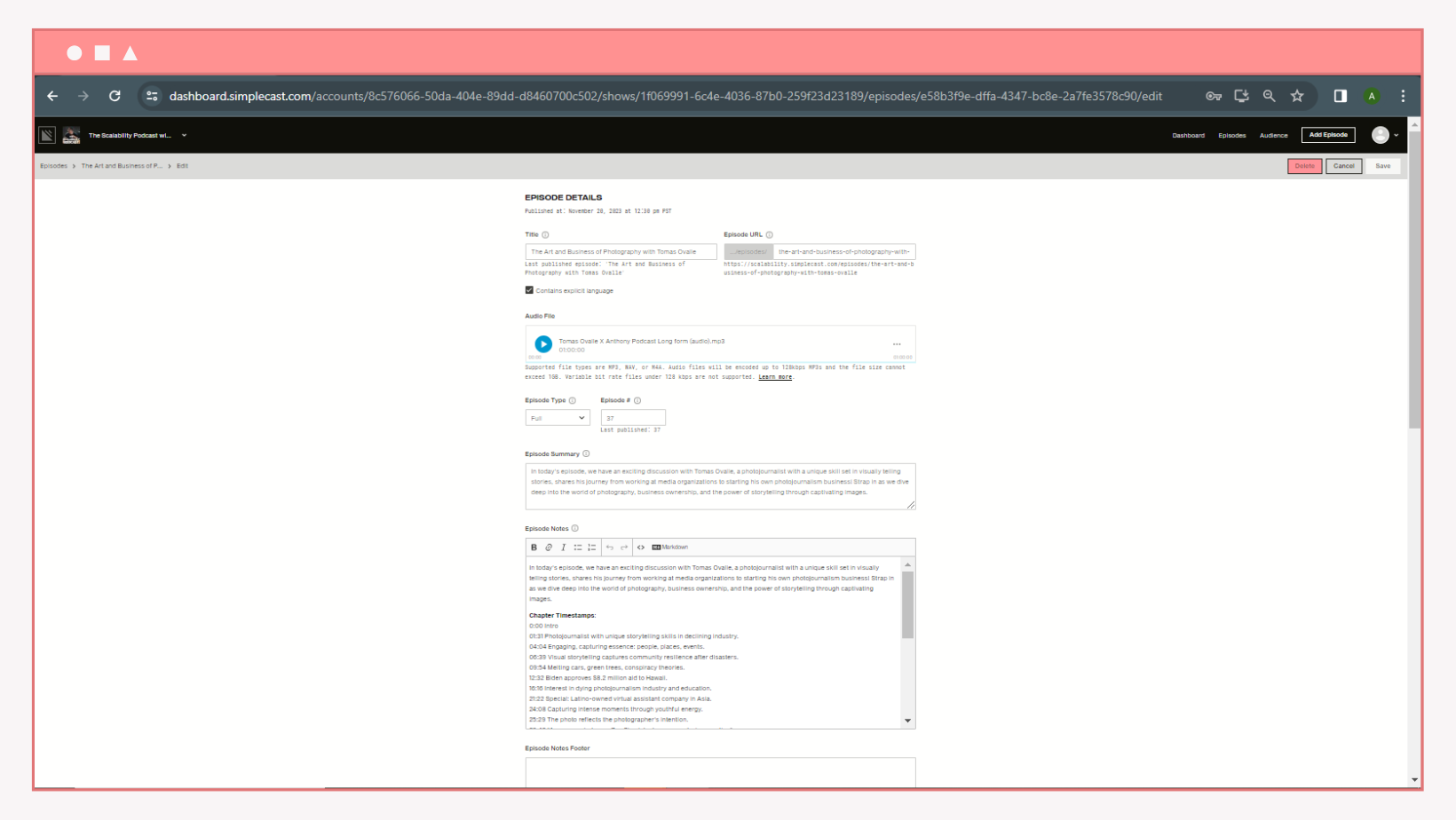Open the browser zoom magnifier icon
Screen dimensions: 1456x820
[x=1270, y=96]
